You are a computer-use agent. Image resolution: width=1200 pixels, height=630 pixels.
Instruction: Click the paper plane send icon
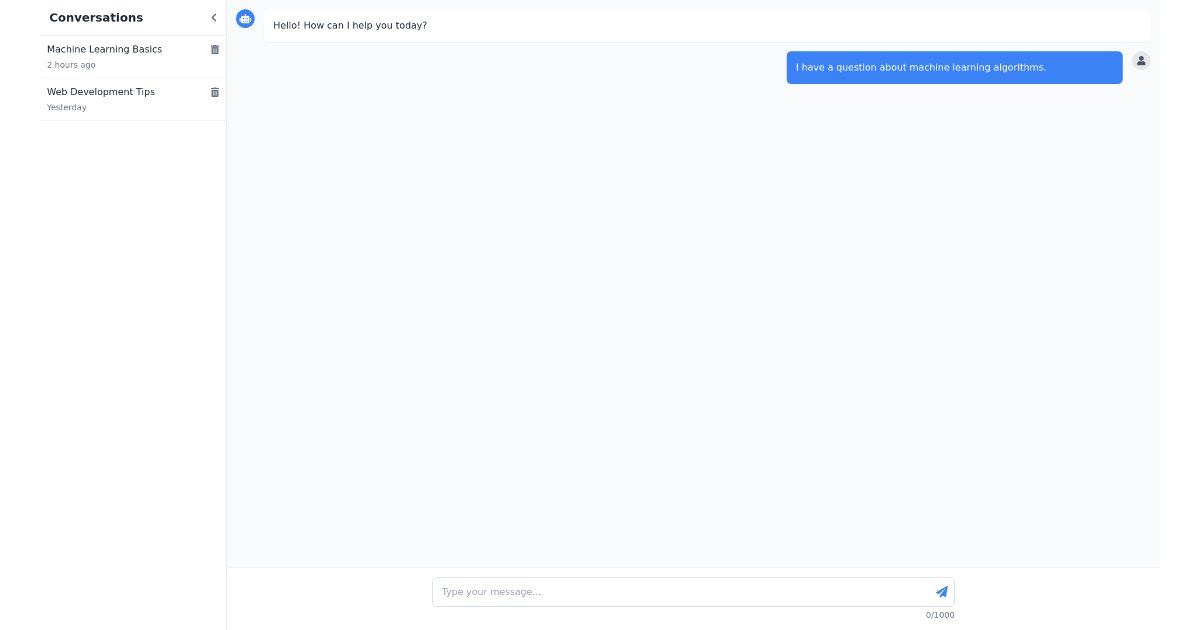(x=941, y=591)
